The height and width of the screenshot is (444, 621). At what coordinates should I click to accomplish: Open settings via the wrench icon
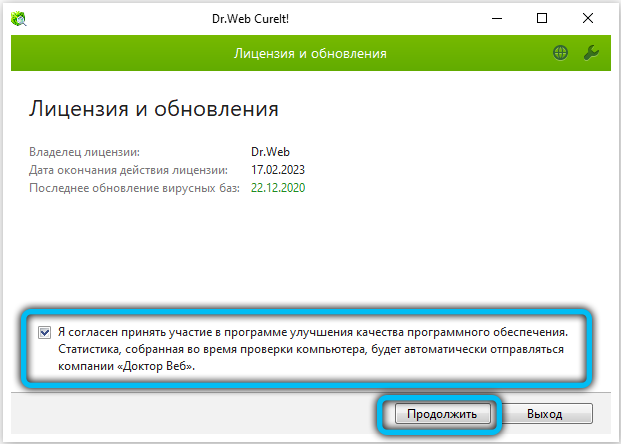591,53
